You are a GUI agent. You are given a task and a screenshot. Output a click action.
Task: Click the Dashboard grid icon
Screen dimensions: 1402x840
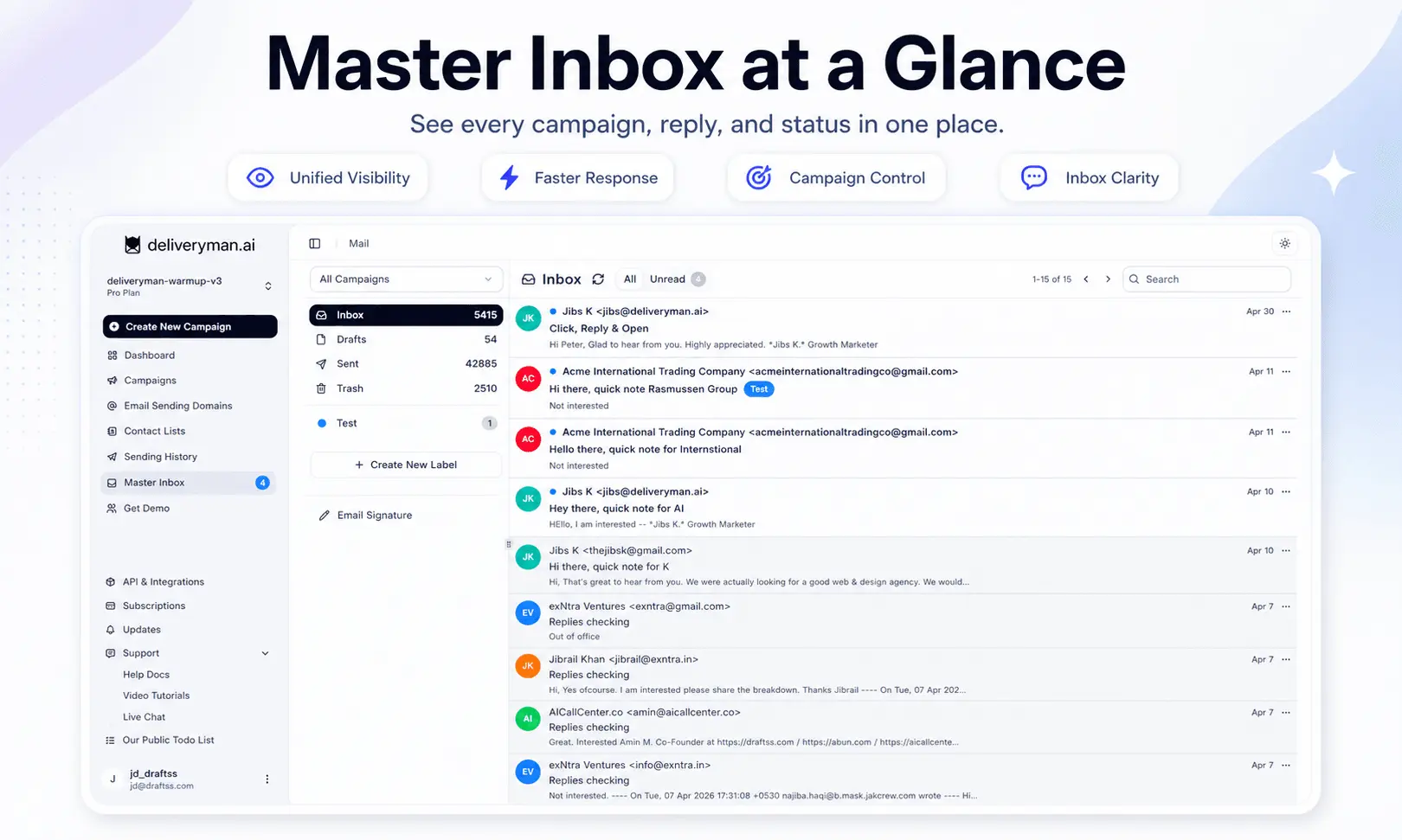[112, 356]
